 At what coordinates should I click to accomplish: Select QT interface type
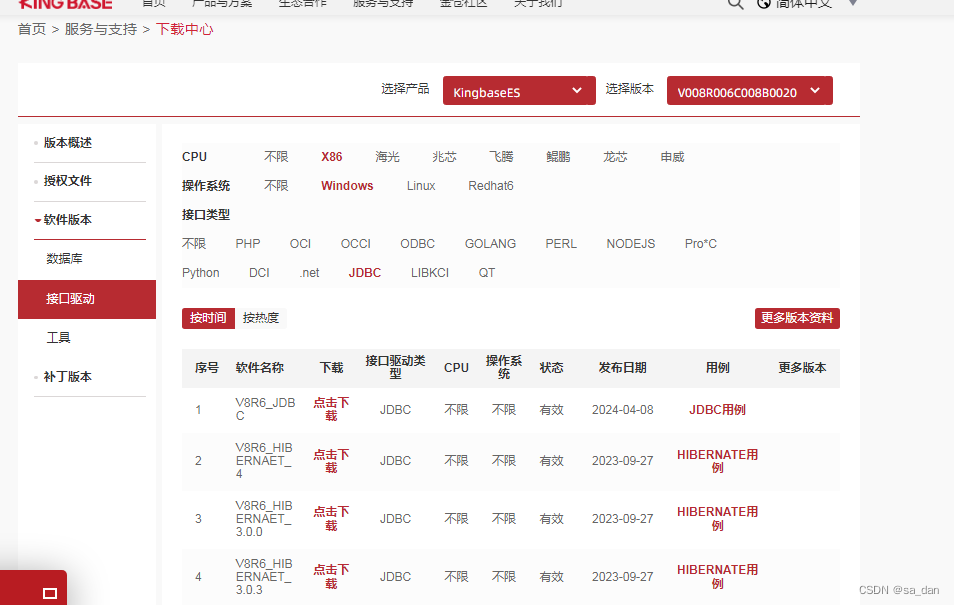tap(487, 273)
